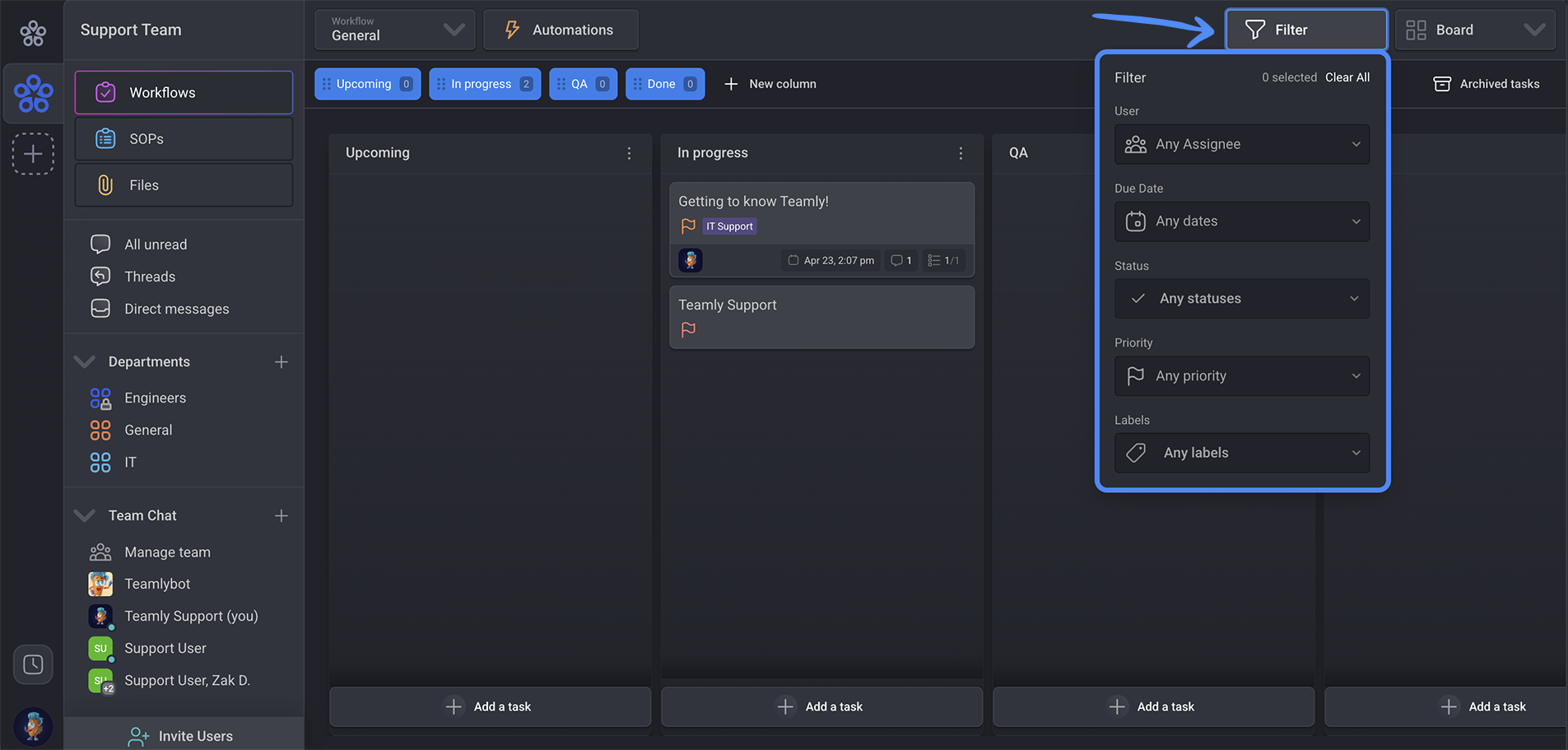1568x750 pixels.
Task: Add a task in the rightmost column
Action: 1445,706
